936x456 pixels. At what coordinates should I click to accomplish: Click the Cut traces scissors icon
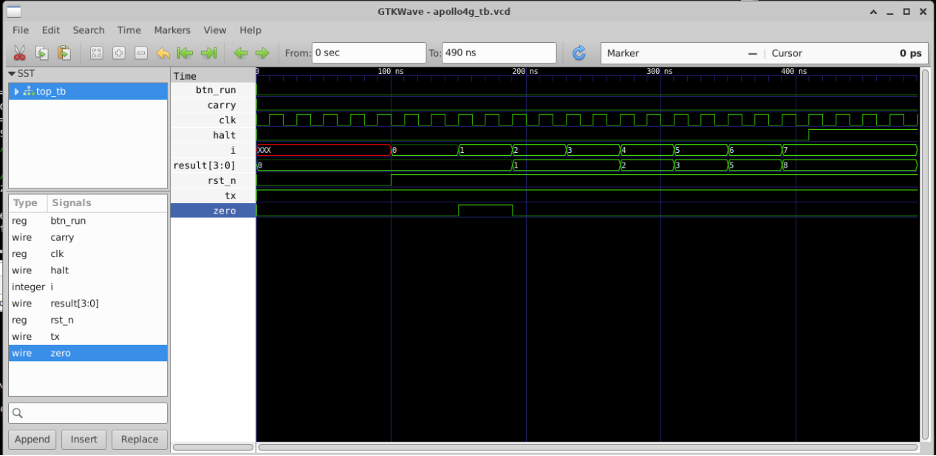tap(19, 53)
